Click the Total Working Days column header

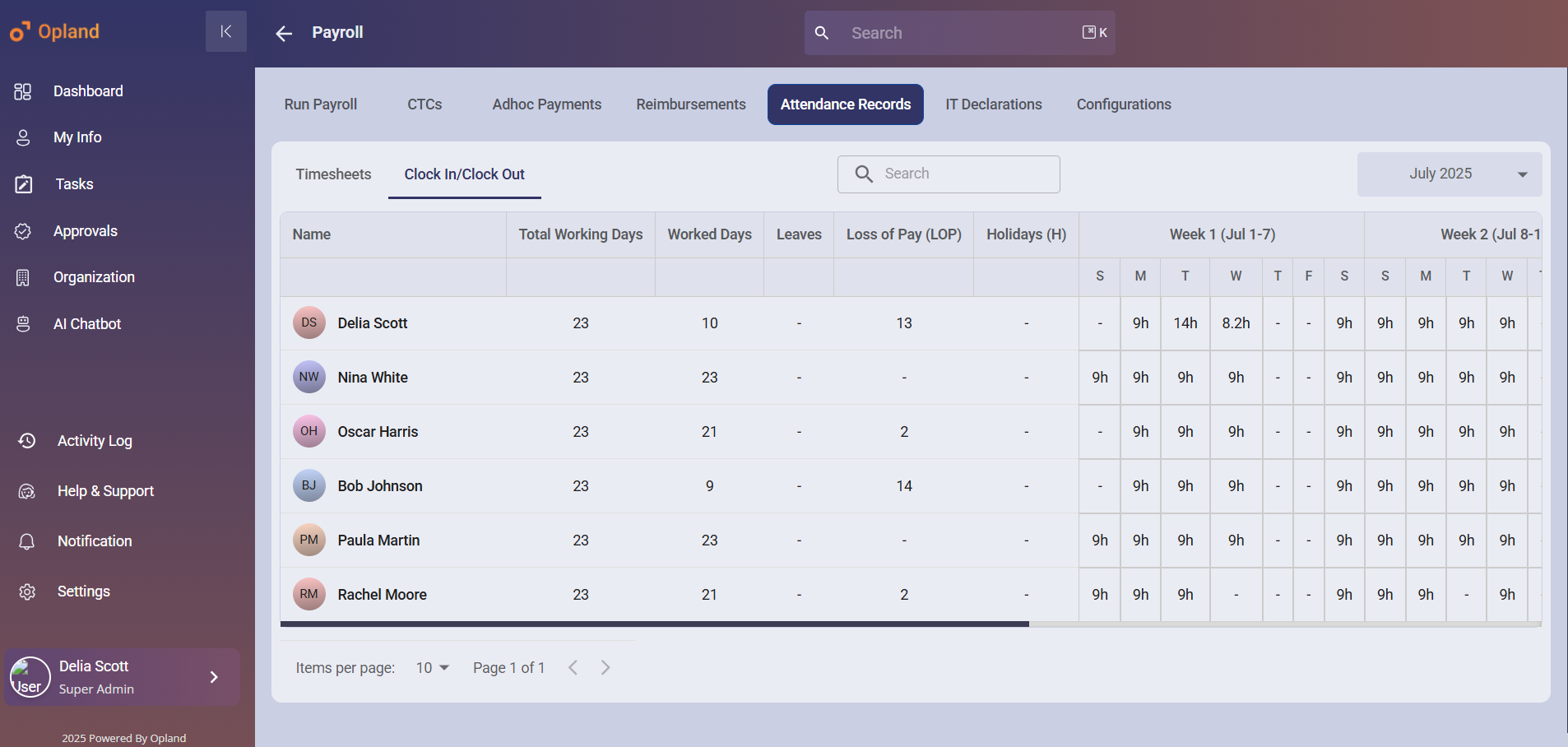point(581,234)
